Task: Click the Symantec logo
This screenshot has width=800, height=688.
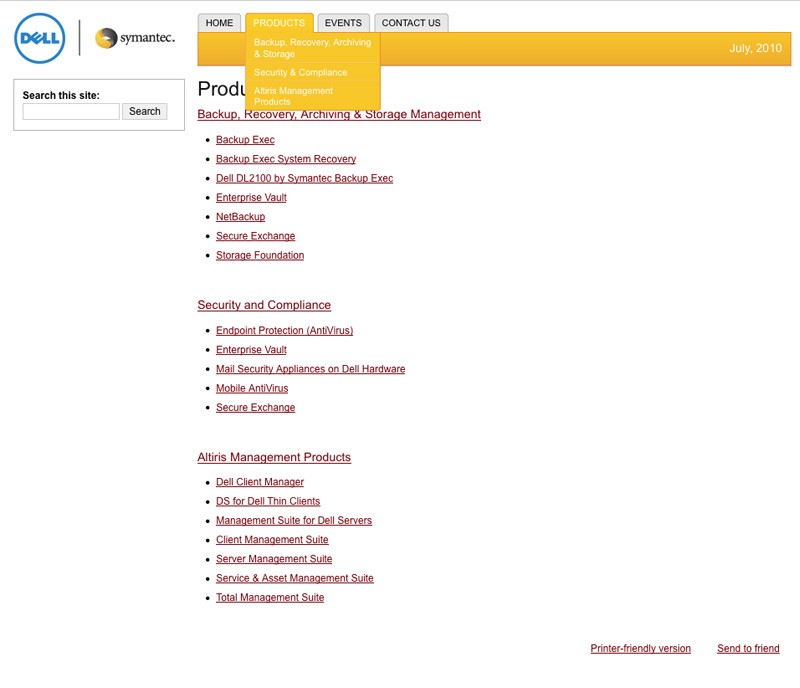Action: [135, 38]
